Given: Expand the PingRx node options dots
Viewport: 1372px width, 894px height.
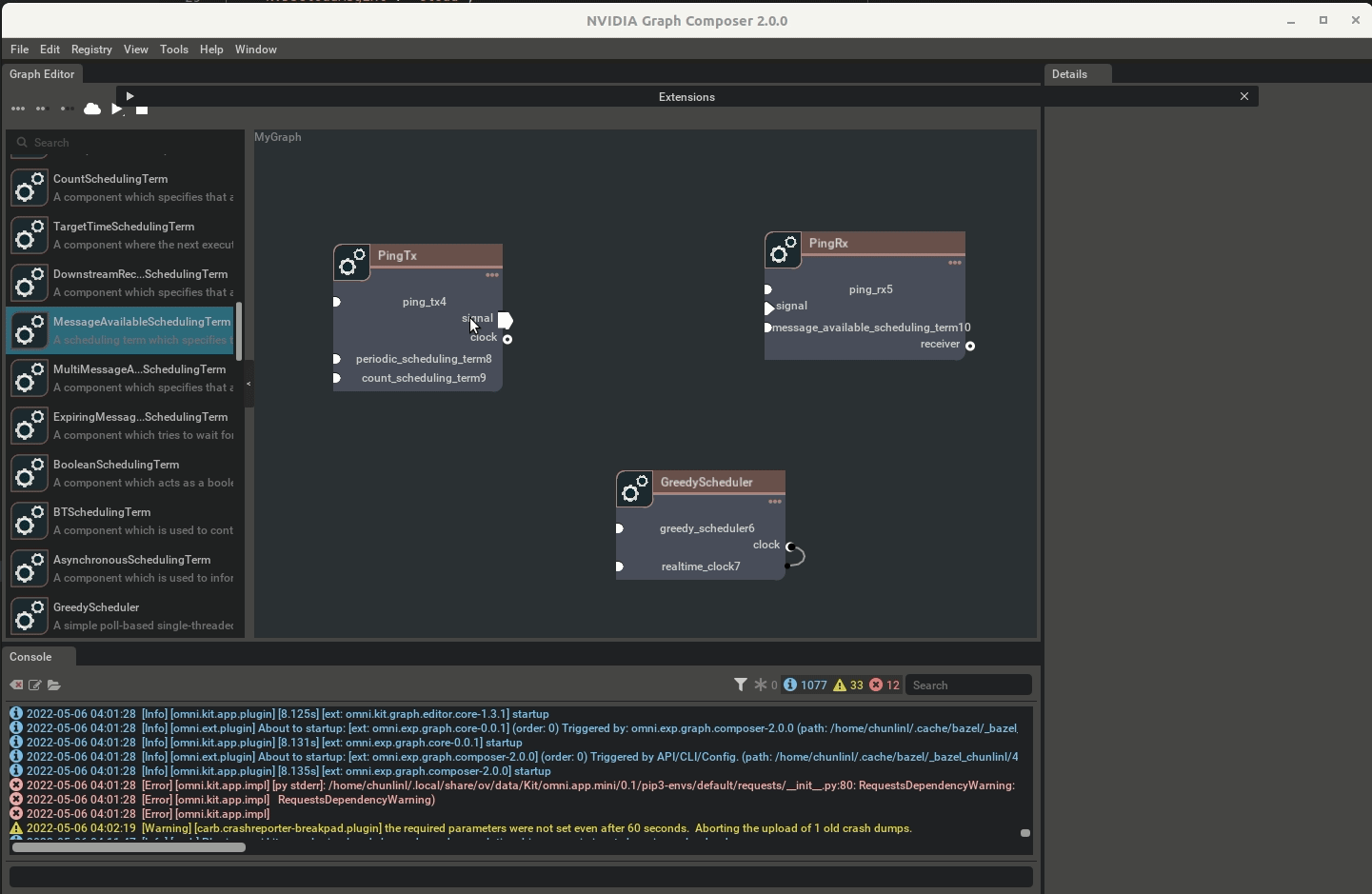Looking at the screenshot, I should [955, 263].
